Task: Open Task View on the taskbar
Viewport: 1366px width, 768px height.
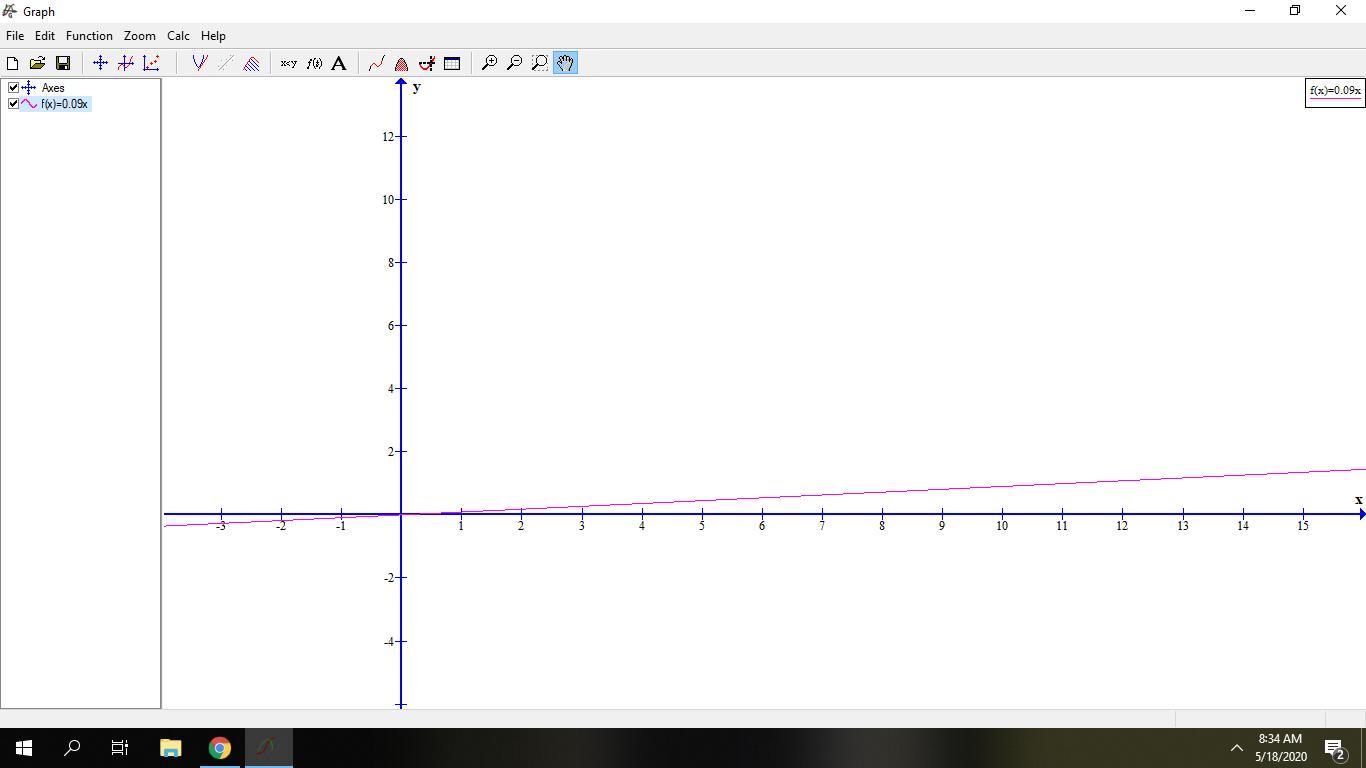Action: pos(120,748)
